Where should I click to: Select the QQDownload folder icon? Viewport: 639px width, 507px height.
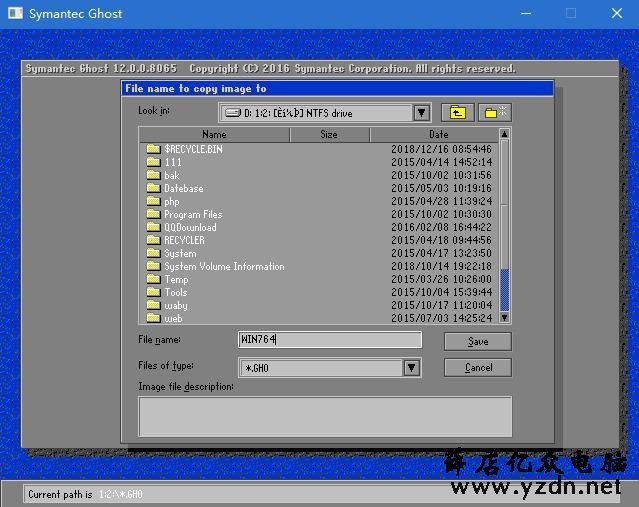pos(153,227)
